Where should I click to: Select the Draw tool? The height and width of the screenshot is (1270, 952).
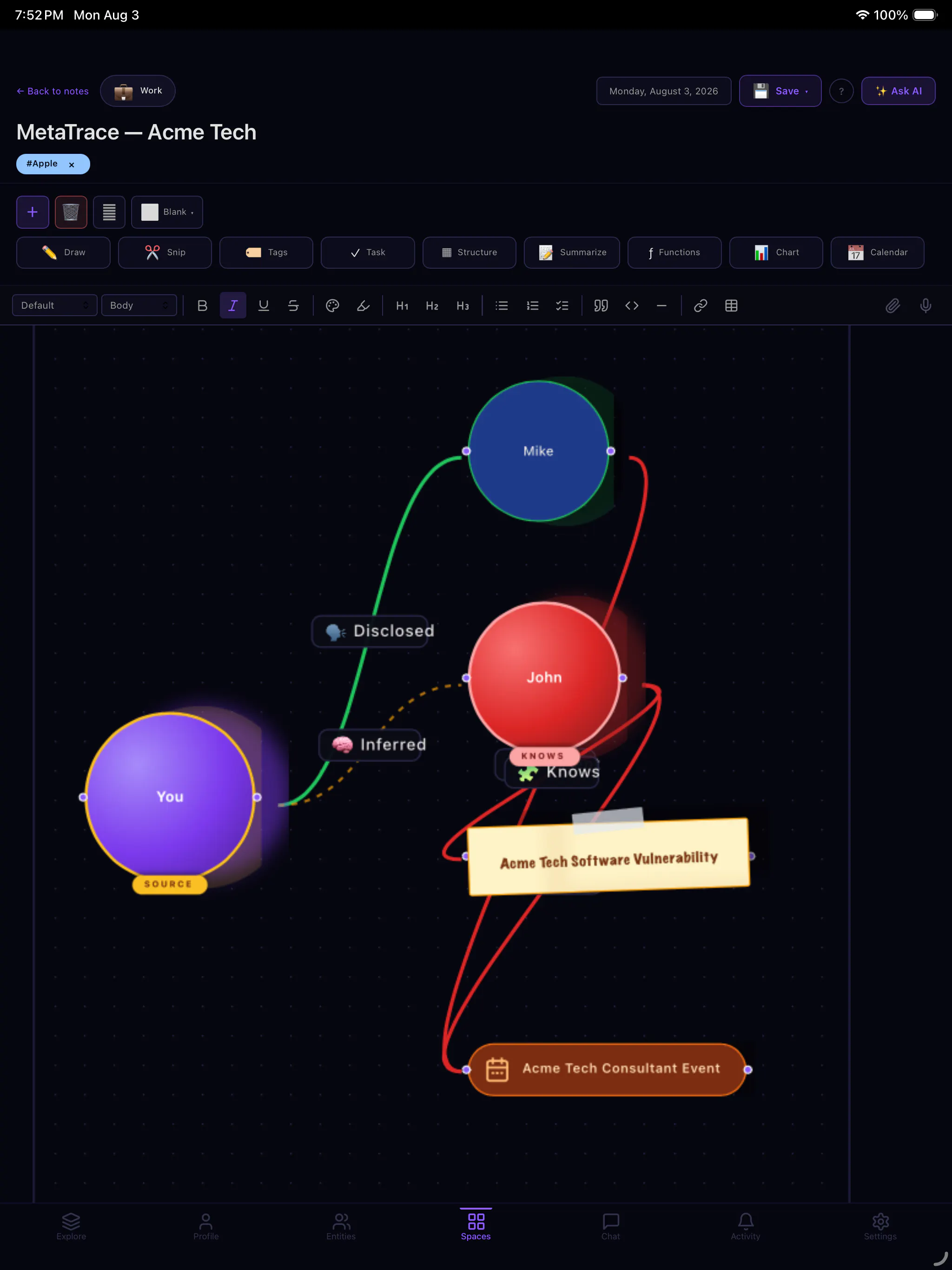point(63,252)
